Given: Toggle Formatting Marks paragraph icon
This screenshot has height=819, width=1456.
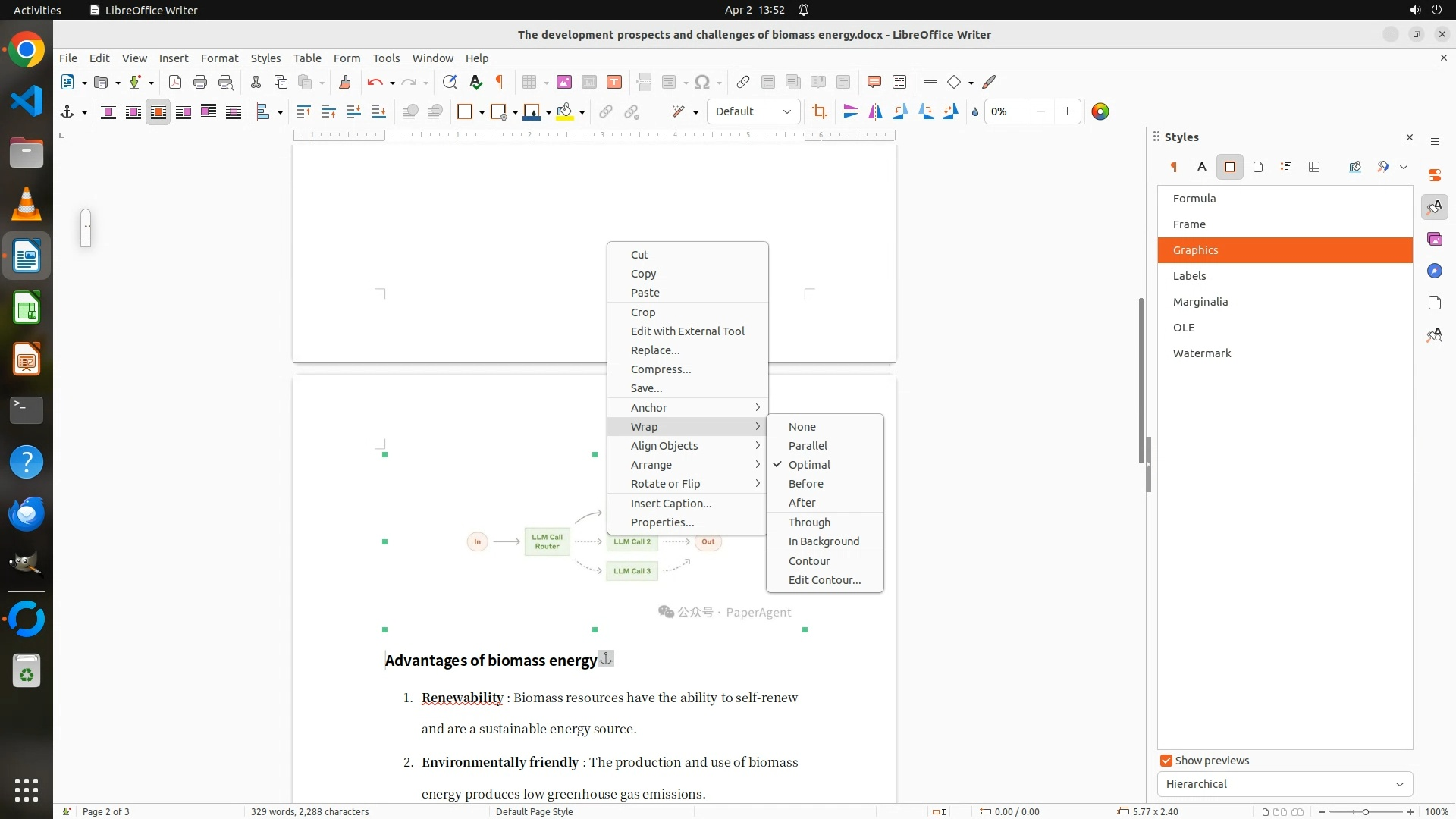Looking at the screenshot, I should 500,82.
